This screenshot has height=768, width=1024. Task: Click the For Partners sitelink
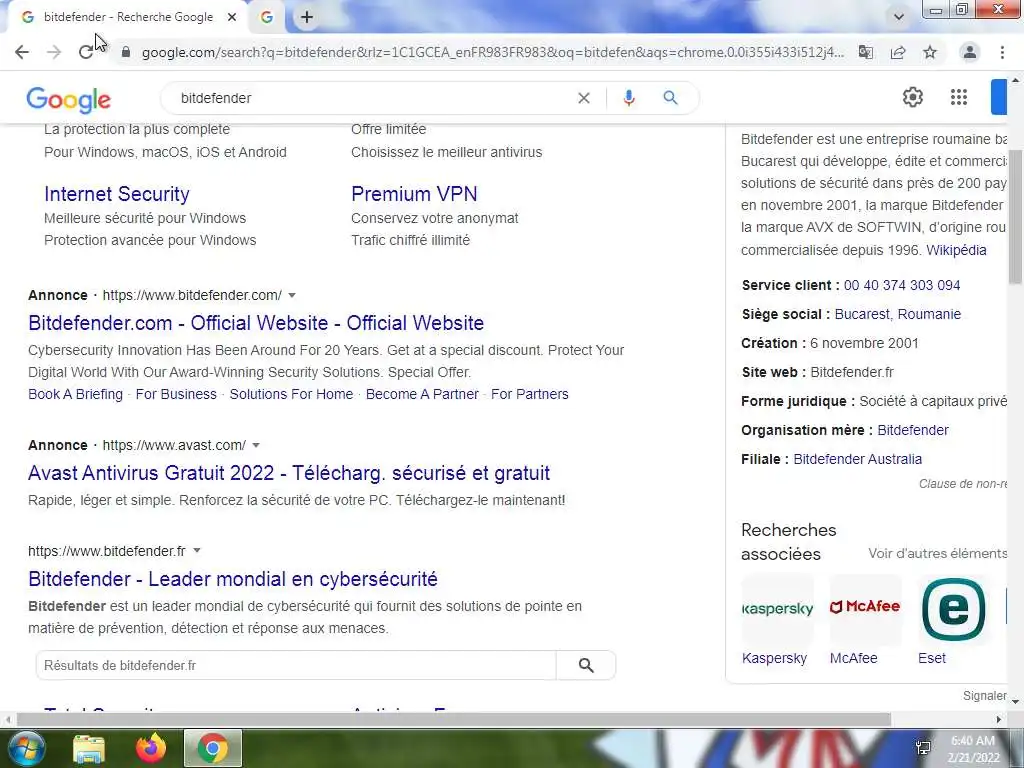point(530,394)
